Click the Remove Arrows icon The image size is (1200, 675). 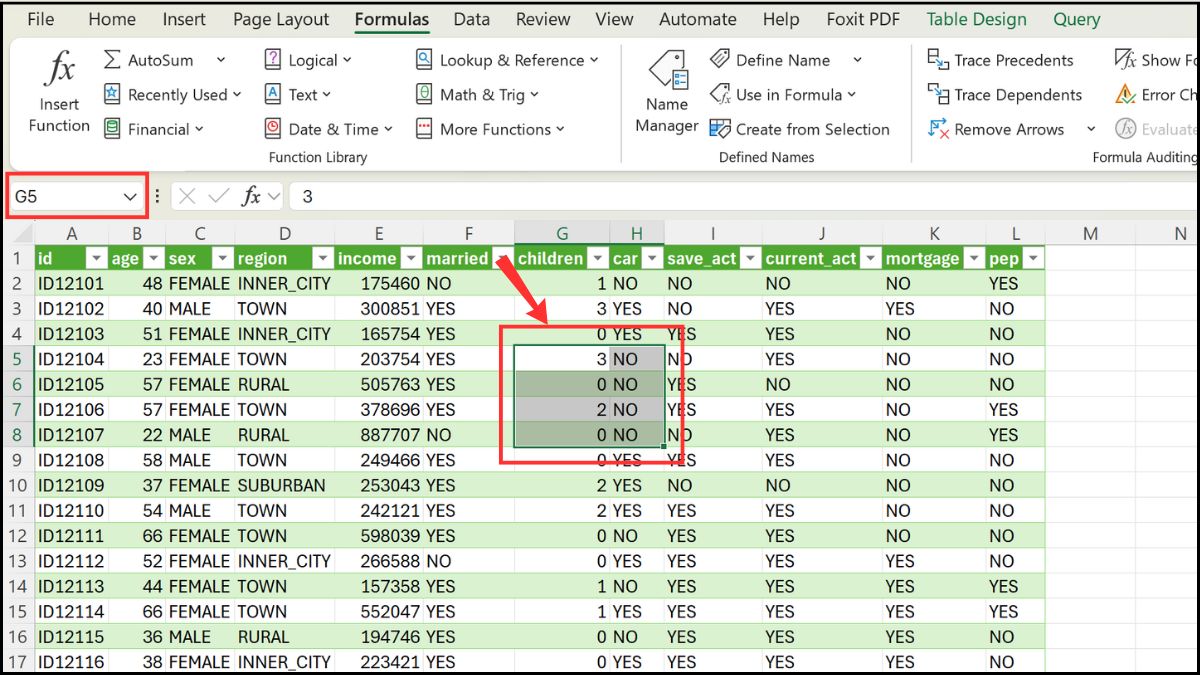click(938, 129)
